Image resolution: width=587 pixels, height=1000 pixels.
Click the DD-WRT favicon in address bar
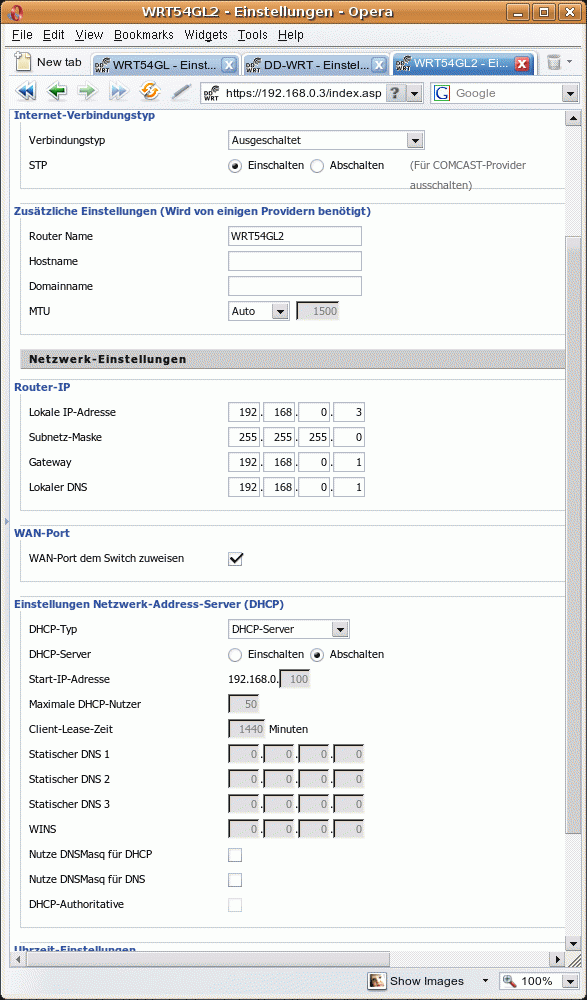point(212,94)
